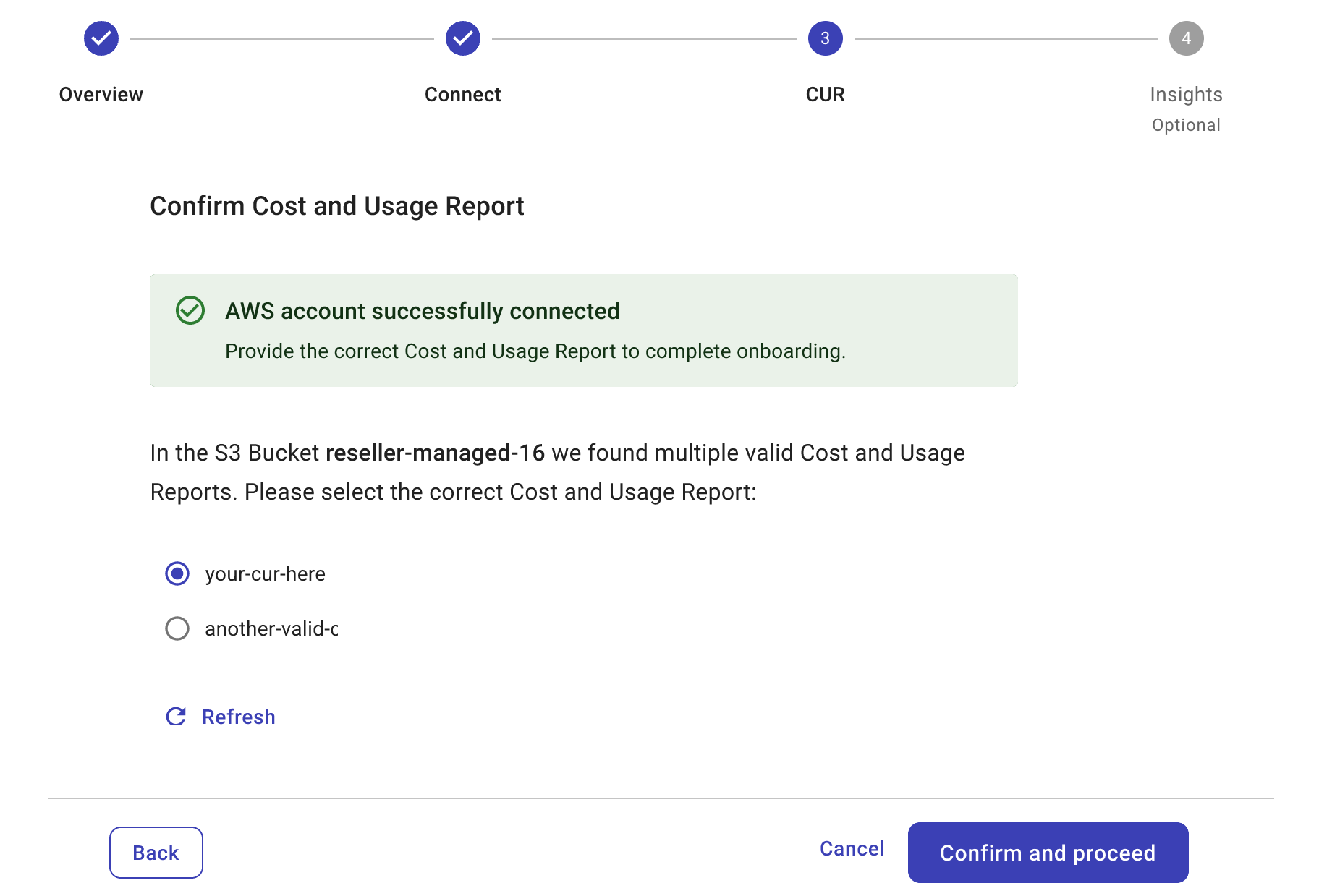The height and width of the screenshot is (896, 1340).
Task: Choose the another-valid-c radio button
Action: click(x=177, y=628)
